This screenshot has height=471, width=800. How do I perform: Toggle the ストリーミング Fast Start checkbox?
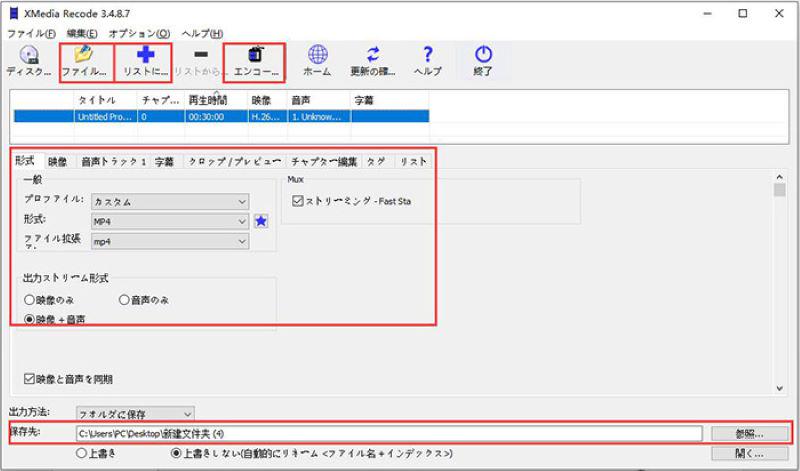[298, 201]
